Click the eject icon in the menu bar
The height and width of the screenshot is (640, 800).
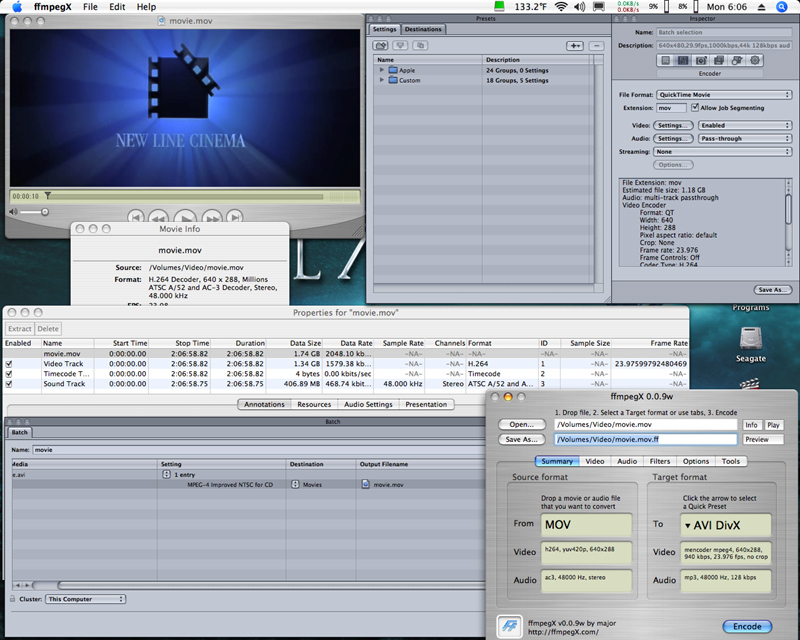click(x=761, y=7)
